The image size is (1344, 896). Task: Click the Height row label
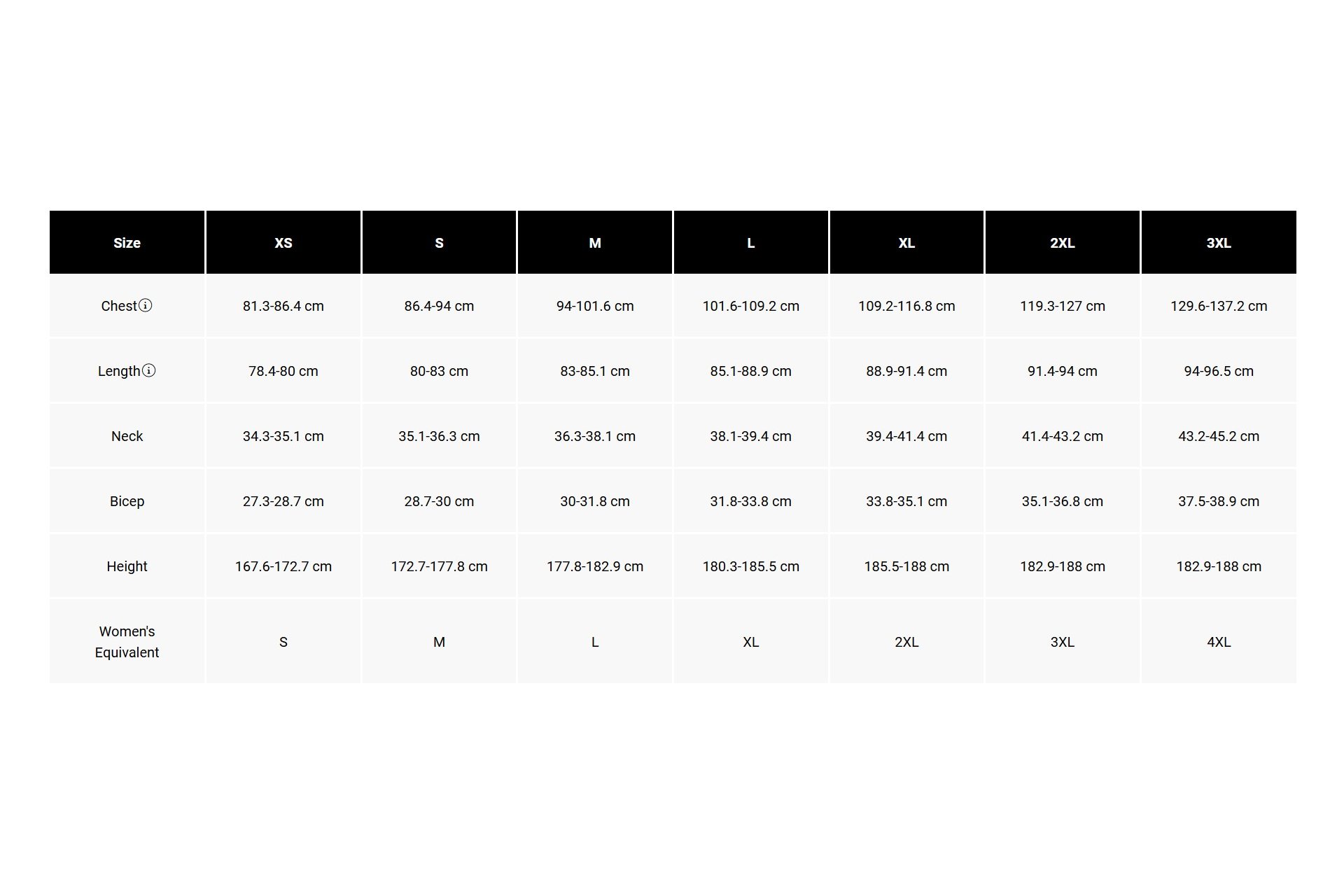coord(127,566)
